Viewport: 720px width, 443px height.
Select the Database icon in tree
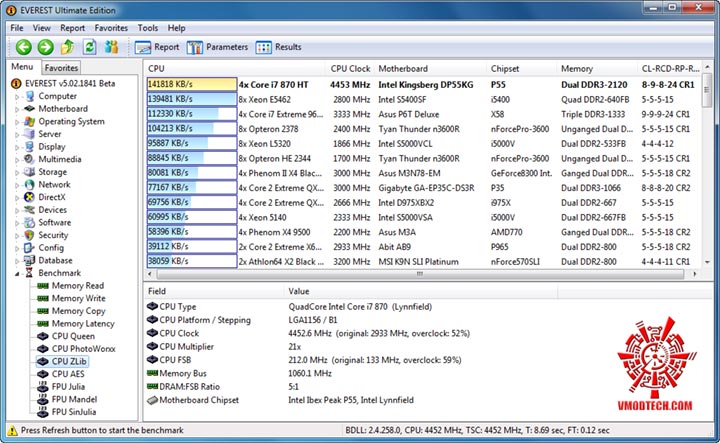pyautogui.click(x=29, y=260)
